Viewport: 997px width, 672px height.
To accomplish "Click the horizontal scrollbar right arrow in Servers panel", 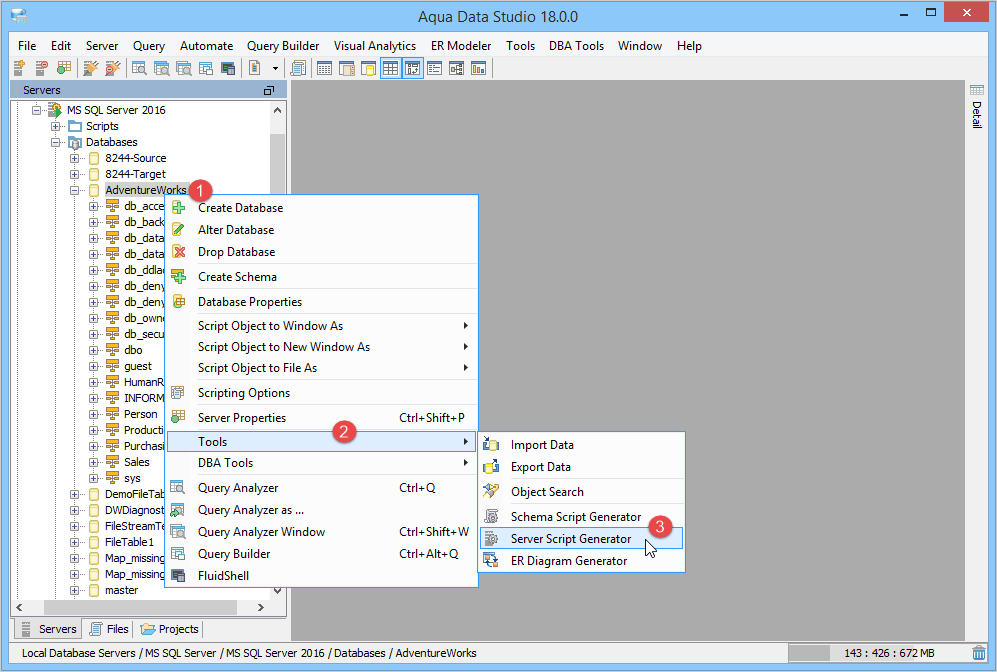I will tap(261, 607).
